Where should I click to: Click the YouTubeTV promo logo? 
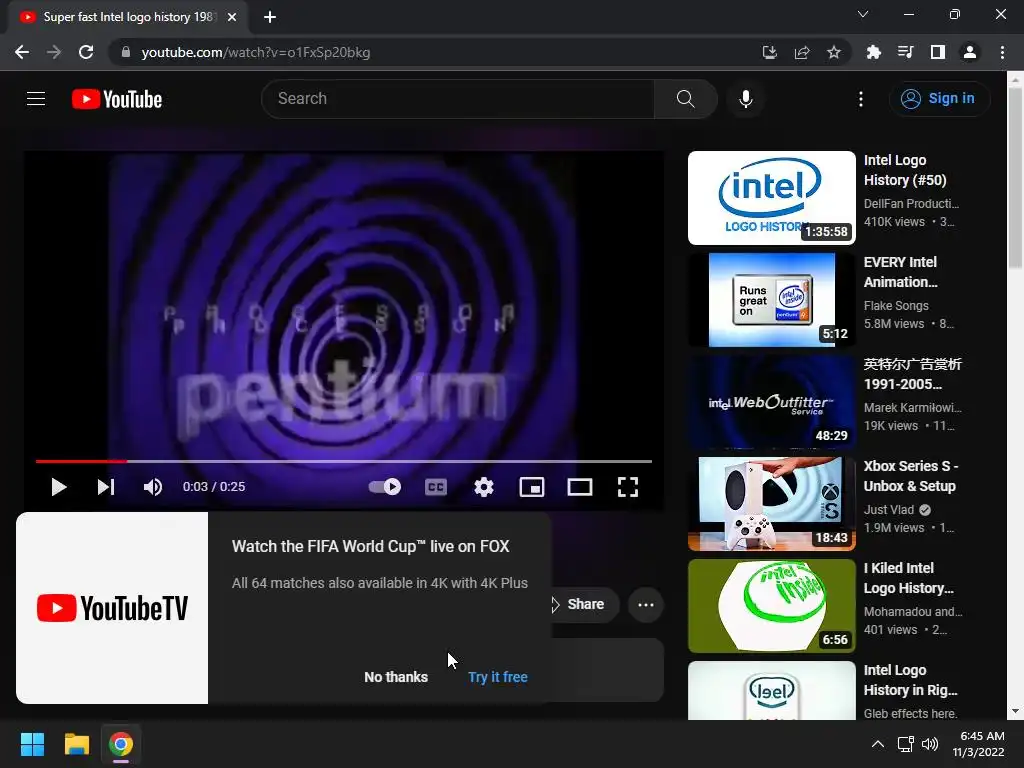click(x=112, y=608)
